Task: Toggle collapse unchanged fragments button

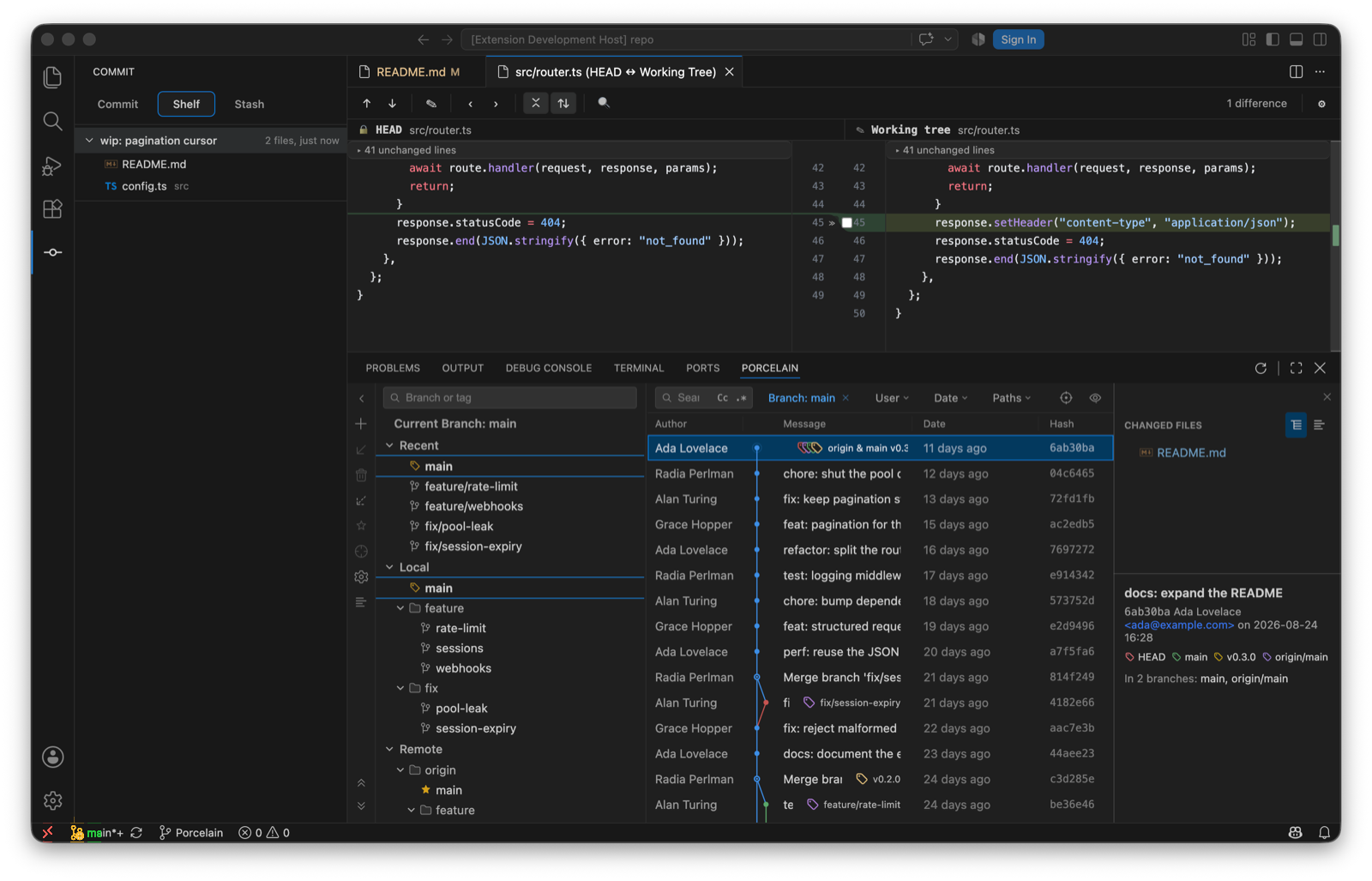Action: click(x=536, y=103)
